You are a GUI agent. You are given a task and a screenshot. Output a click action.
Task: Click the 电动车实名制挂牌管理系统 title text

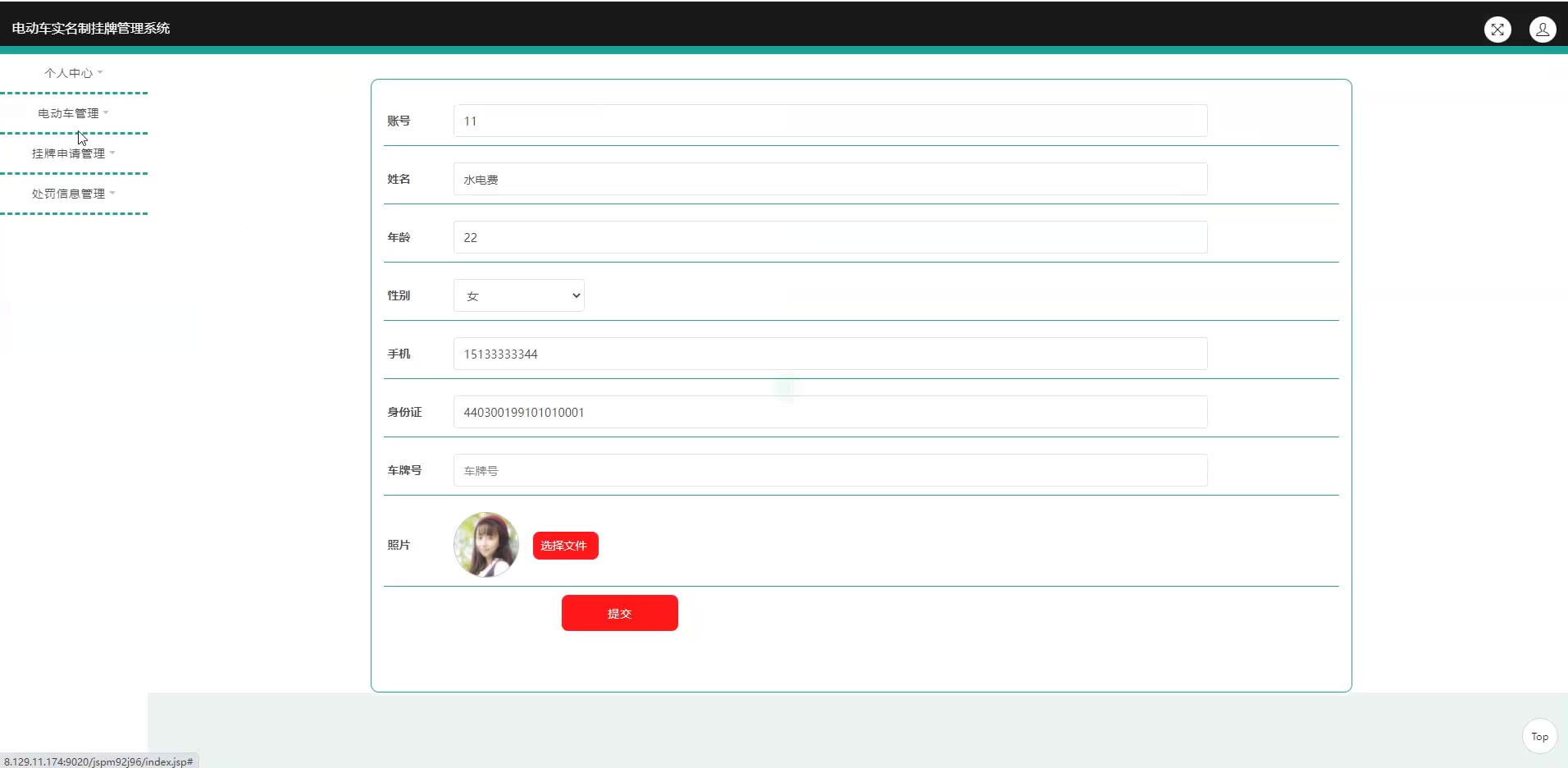[x=91, y=29]
